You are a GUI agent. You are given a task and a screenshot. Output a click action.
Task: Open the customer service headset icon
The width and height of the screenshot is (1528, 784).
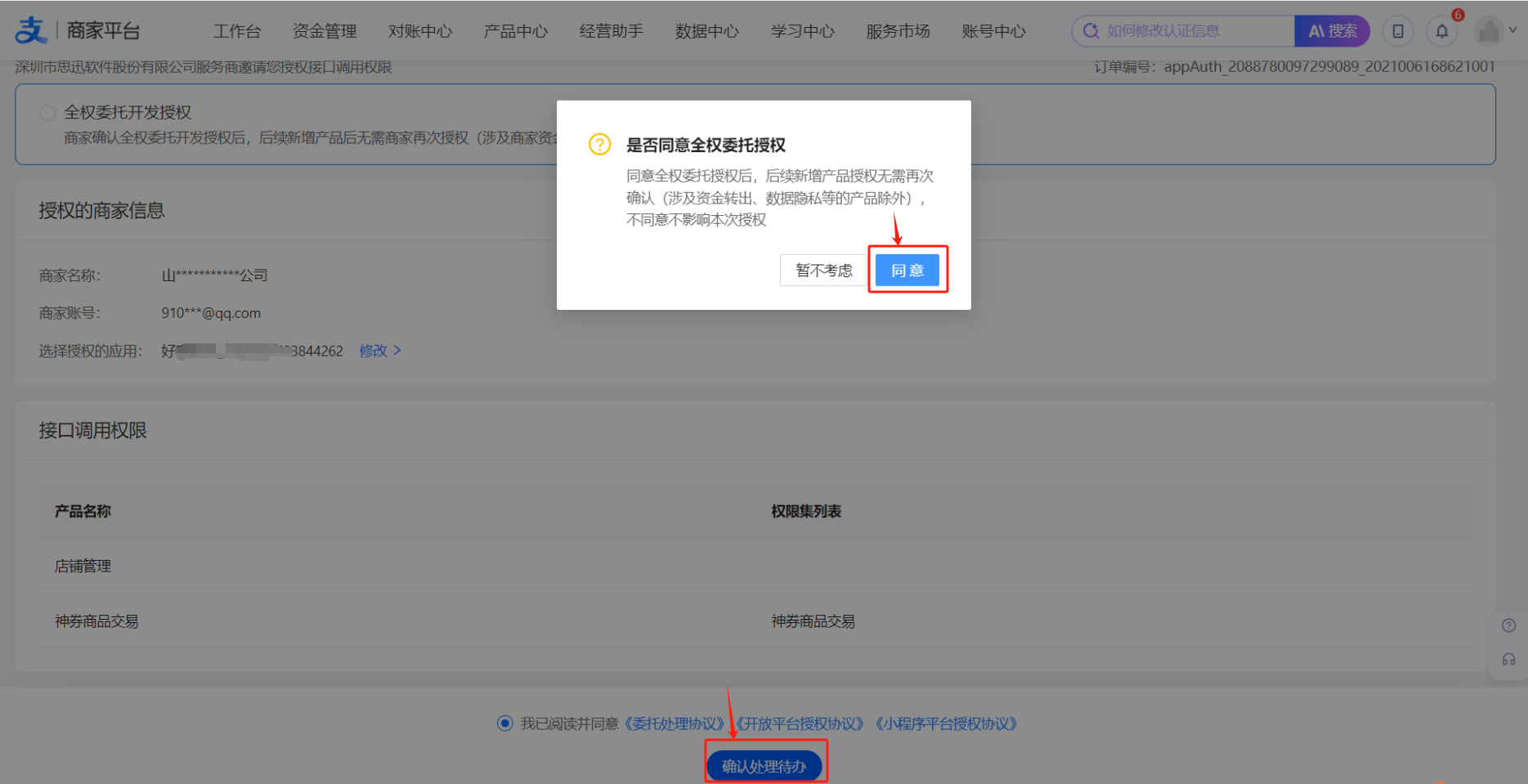coord(1509,659)
